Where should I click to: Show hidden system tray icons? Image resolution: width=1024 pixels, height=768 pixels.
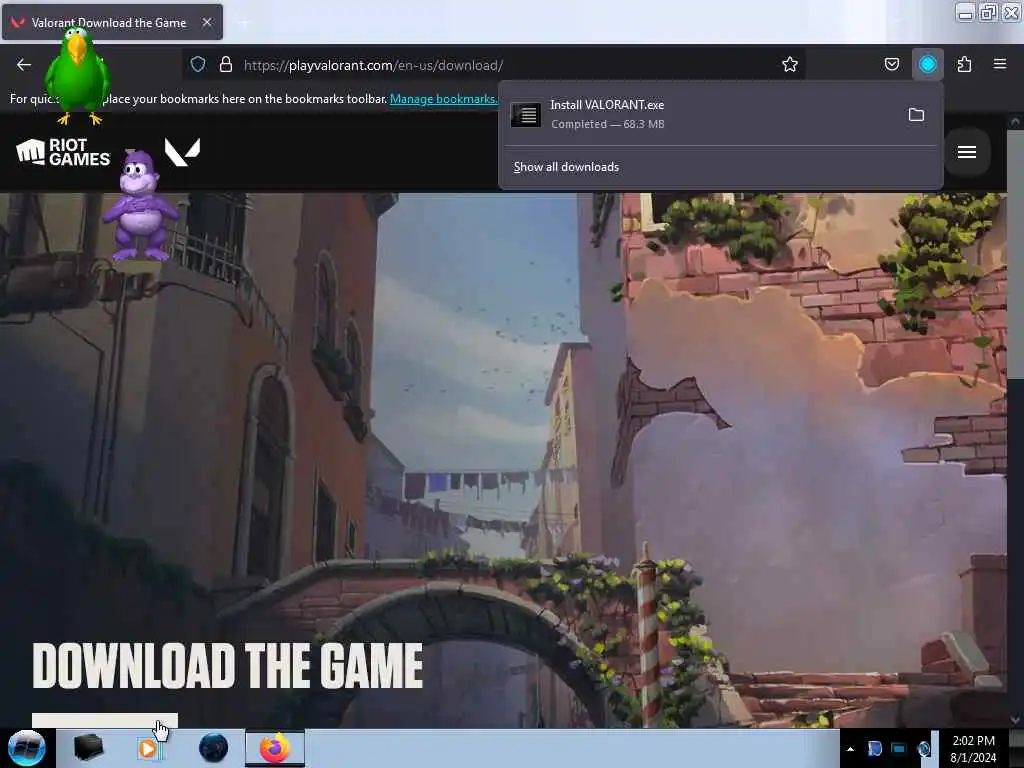click(850, 749)
